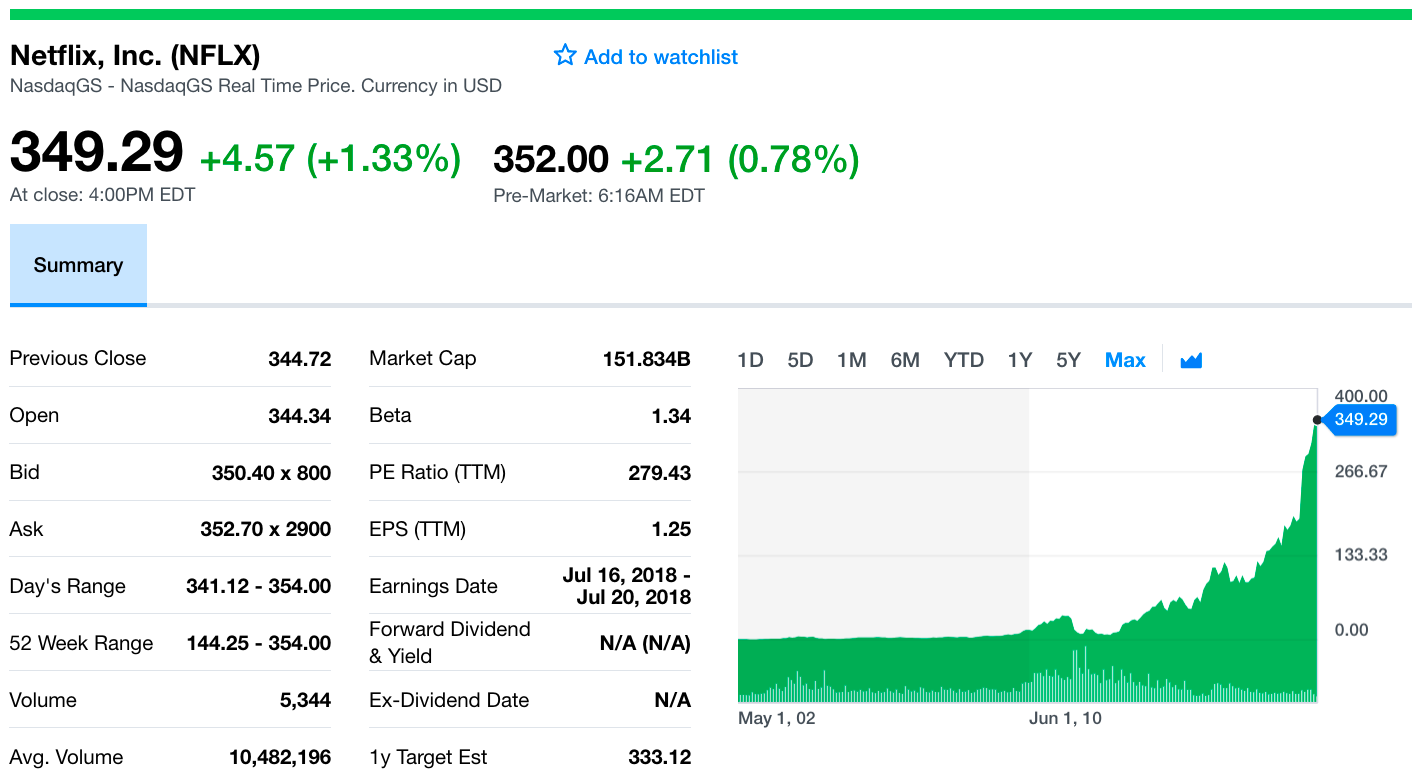Click the Ex-Dividend Date label

449,700
